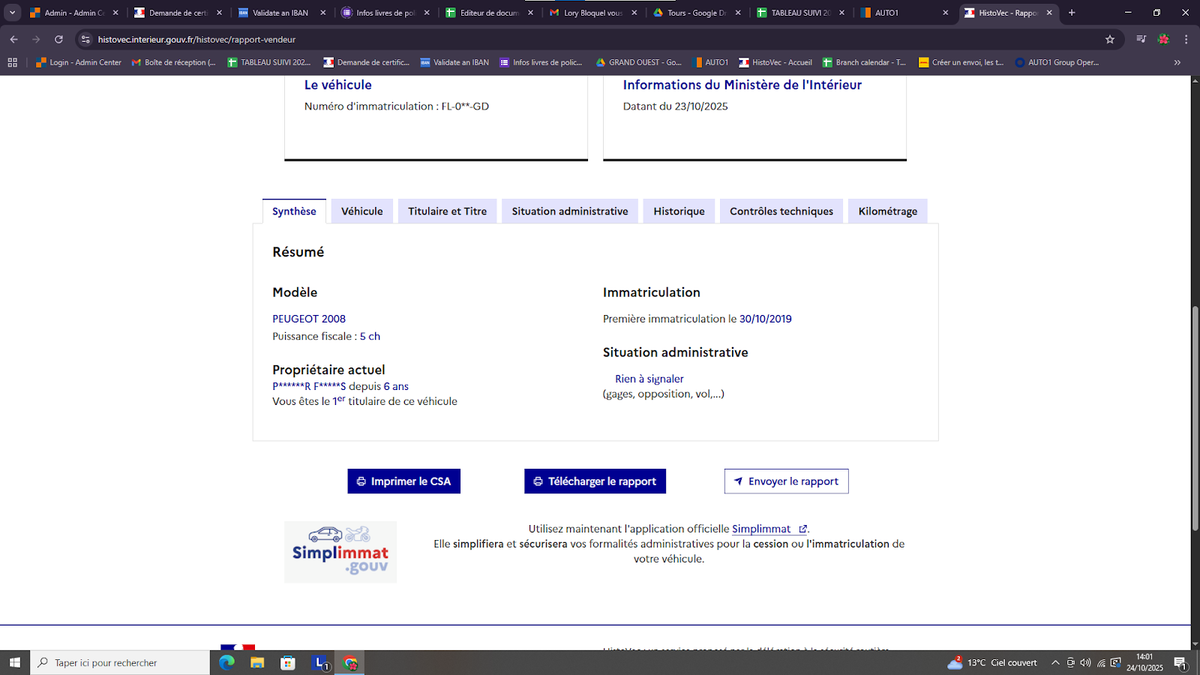This screenshot has height=675, width=1200.
Task: Bookmark this page with the star icon
Action: point(1110,39)
